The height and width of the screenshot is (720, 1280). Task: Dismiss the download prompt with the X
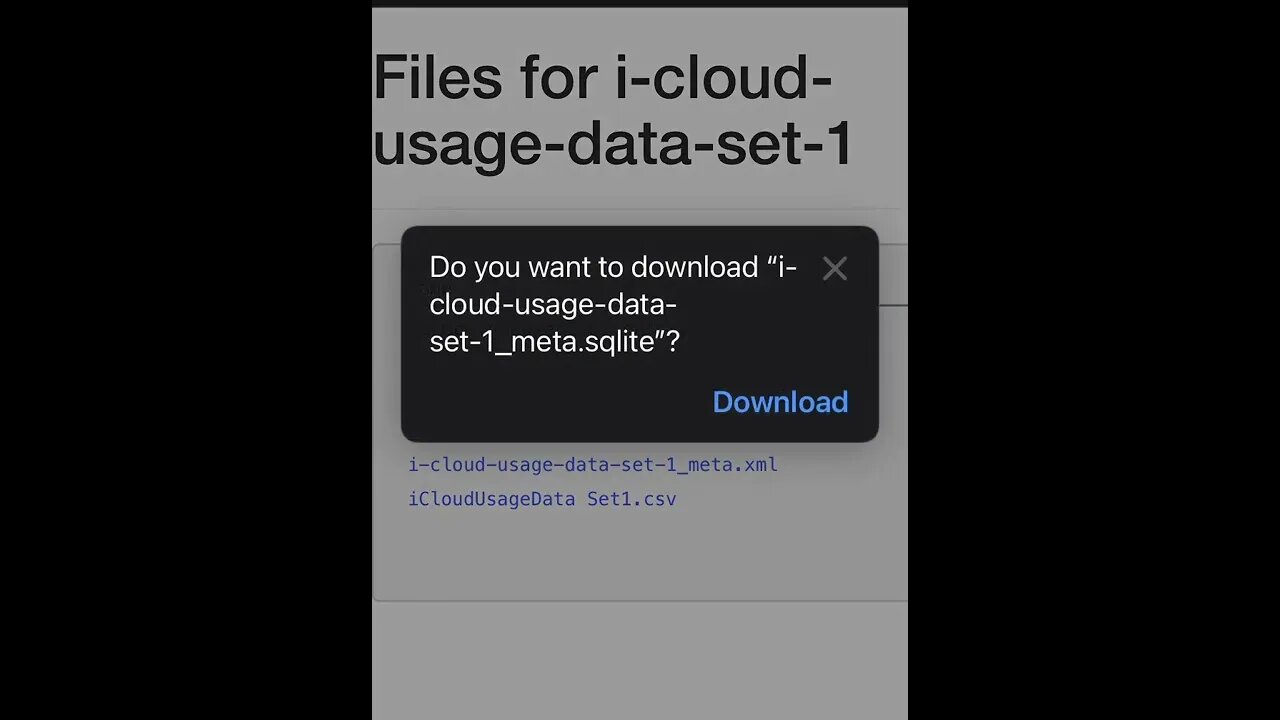coord(834,269)
